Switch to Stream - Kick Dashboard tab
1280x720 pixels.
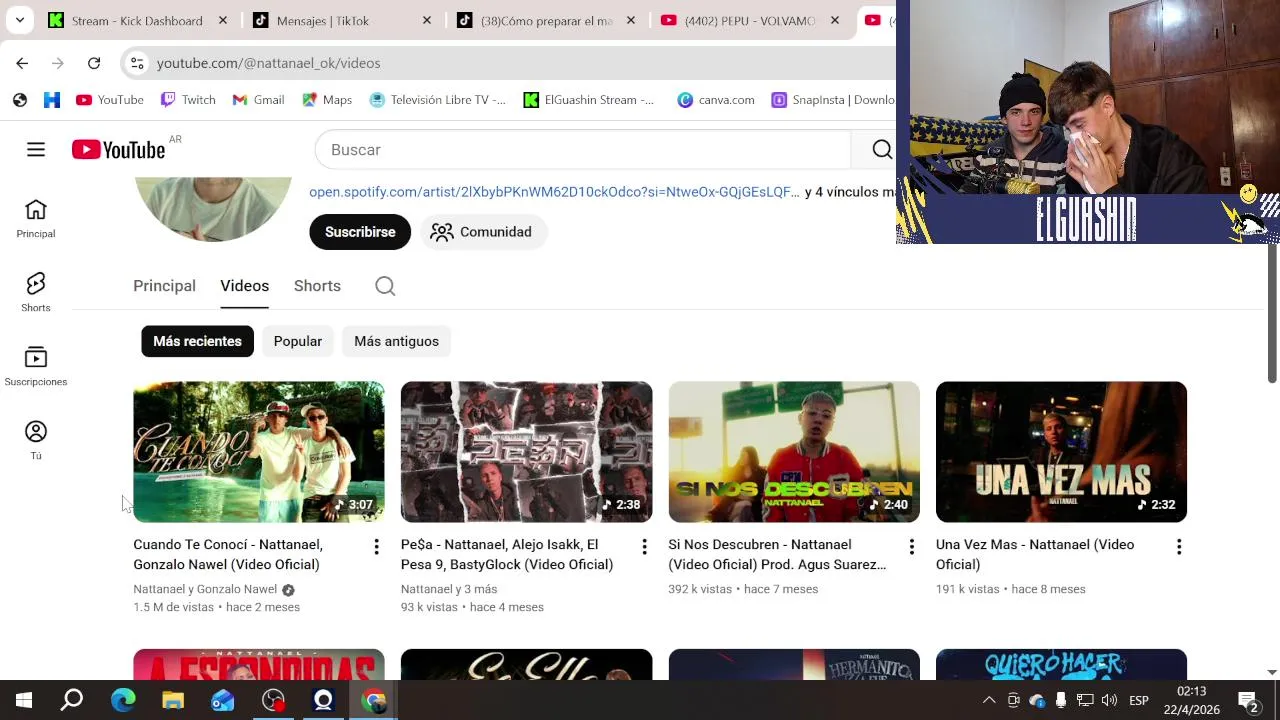pyautogui.click(x=138, y=20)
